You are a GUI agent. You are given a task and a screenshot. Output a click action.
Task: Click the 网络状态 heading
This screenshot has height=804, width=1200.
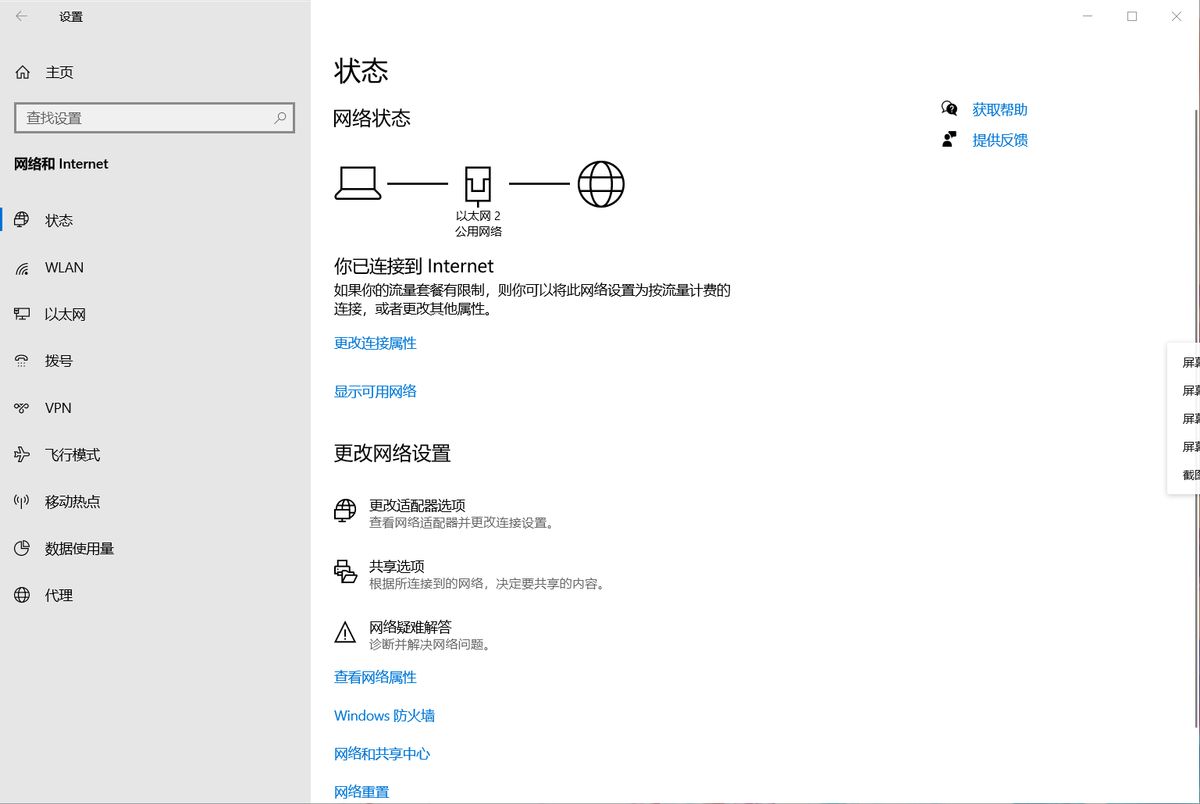click(x=372, y=118)
